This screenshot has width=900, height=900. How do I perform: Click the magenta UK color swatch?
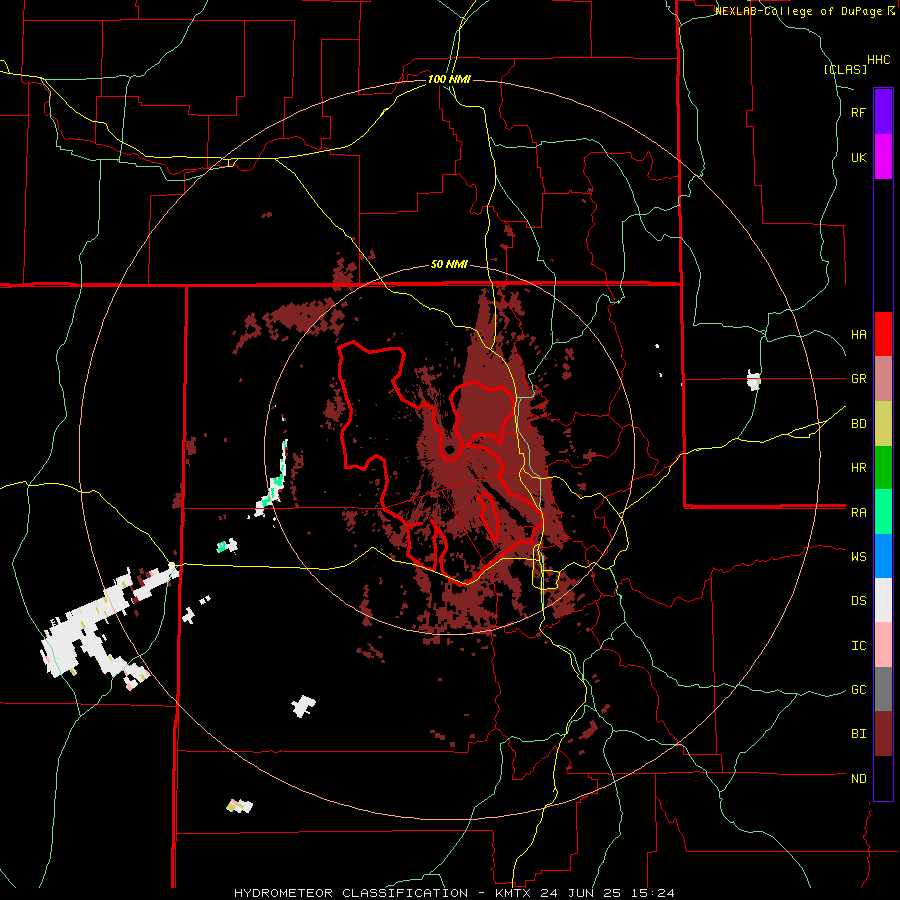pos(883,156)
